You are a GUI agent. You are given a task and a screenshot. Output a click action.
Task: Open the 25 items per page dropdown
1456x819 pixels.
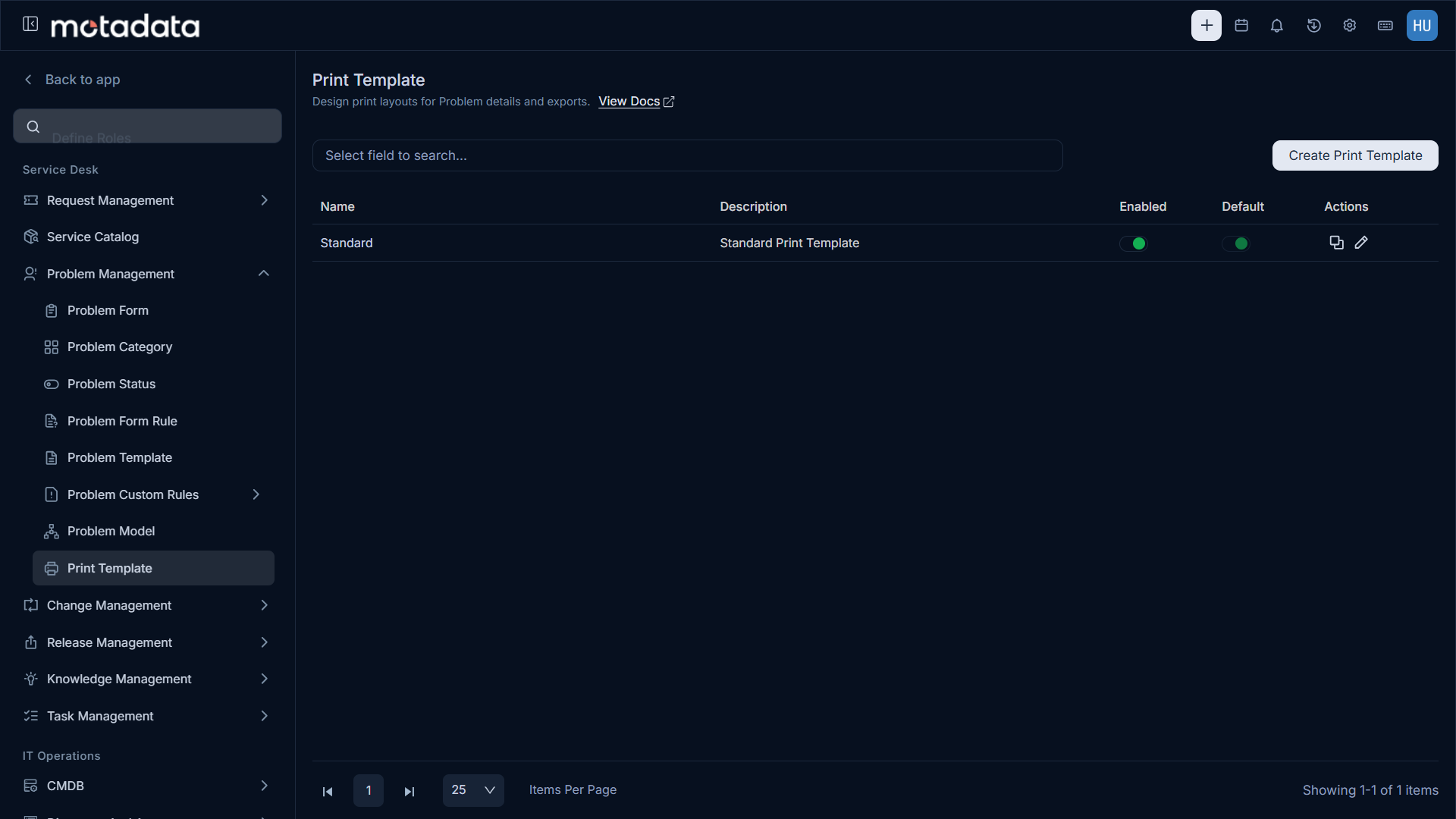(473, 790)
